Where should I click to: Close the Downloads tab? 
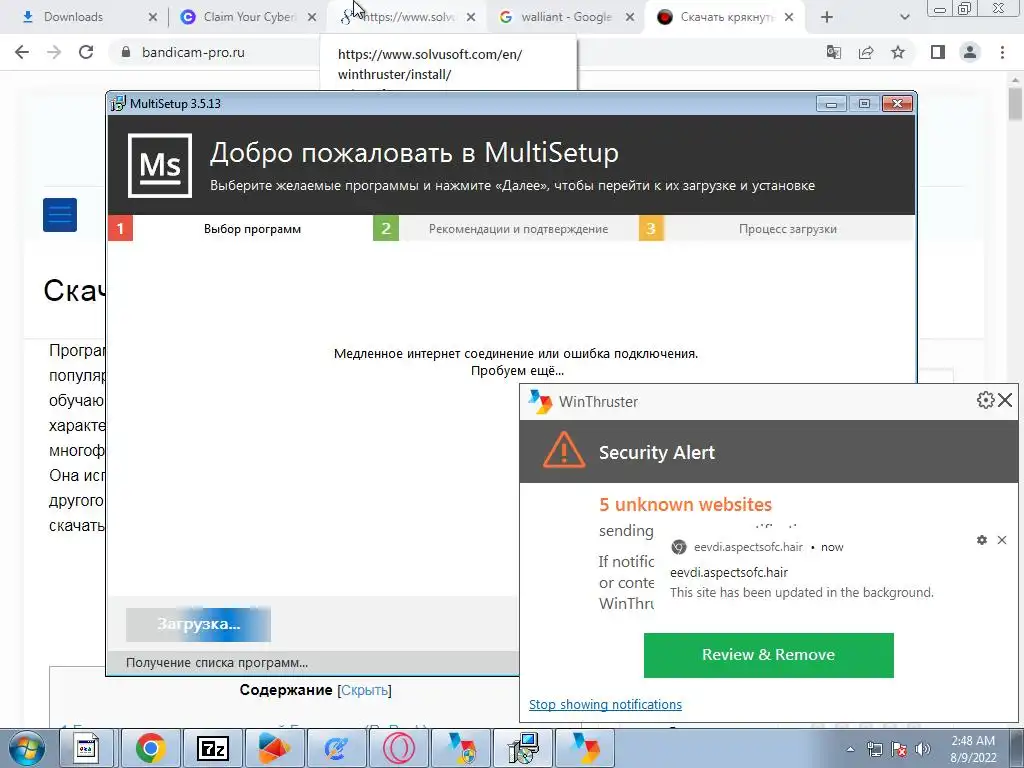point(153,17)
